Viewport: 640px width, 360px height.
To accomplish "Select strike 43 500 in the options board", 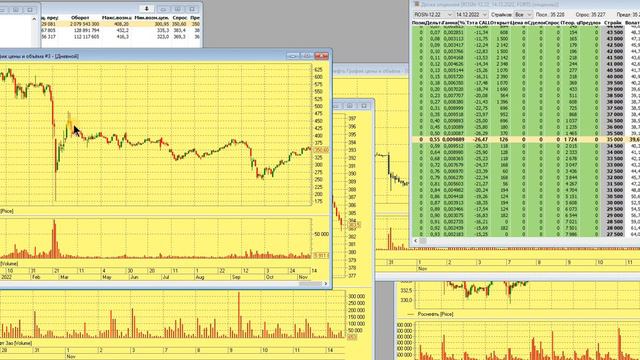I will [614, 32].
